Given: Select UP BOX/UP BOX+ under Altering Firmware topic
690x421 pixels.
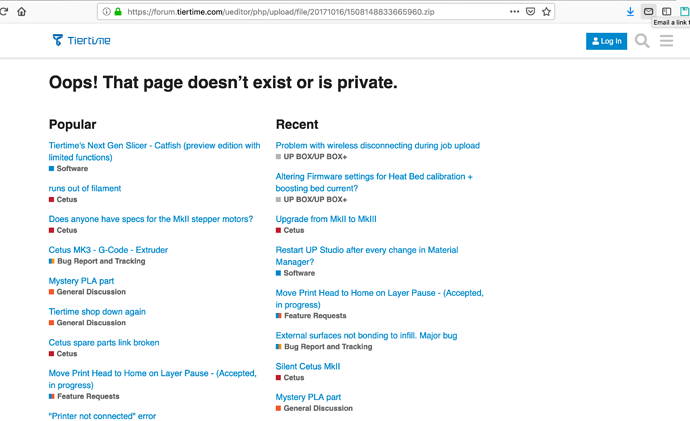Looking at the screenshot, I should tap(311, 199).
